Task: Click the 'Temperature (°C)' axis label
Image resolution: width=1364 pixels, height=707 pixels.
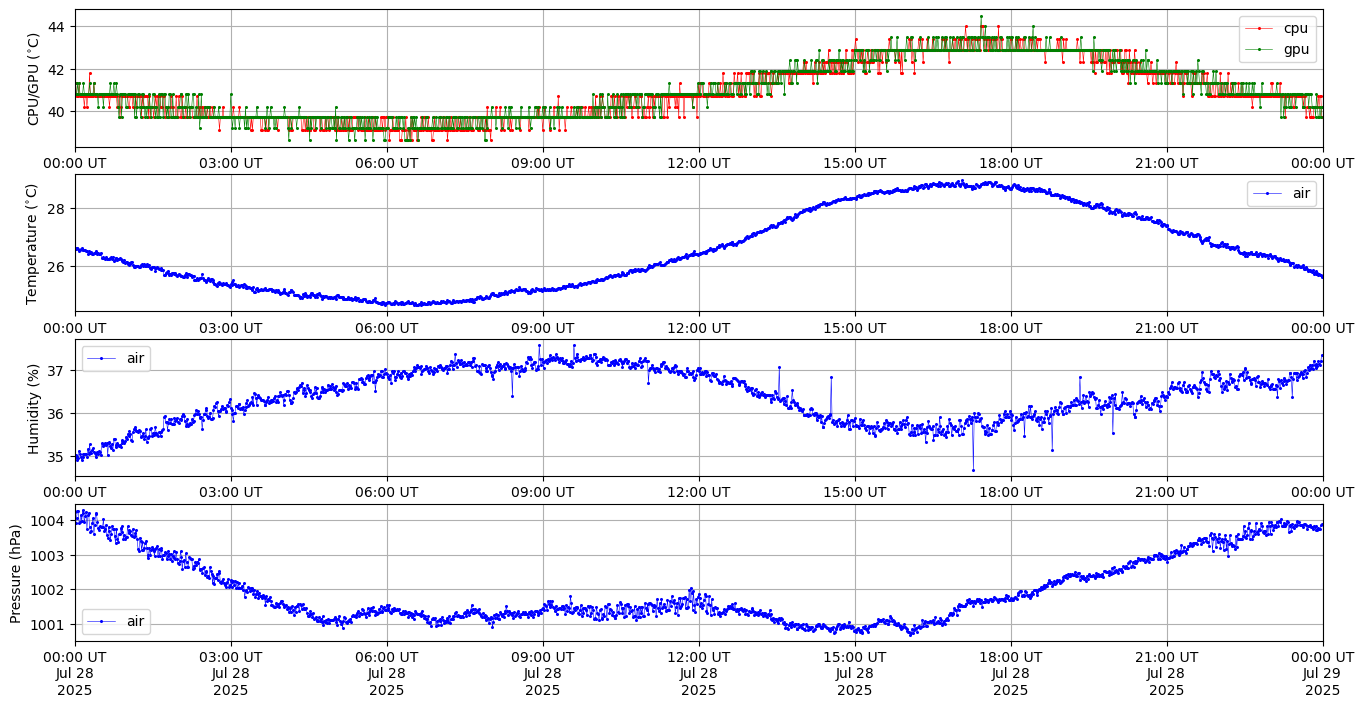Action: (33, 243)
